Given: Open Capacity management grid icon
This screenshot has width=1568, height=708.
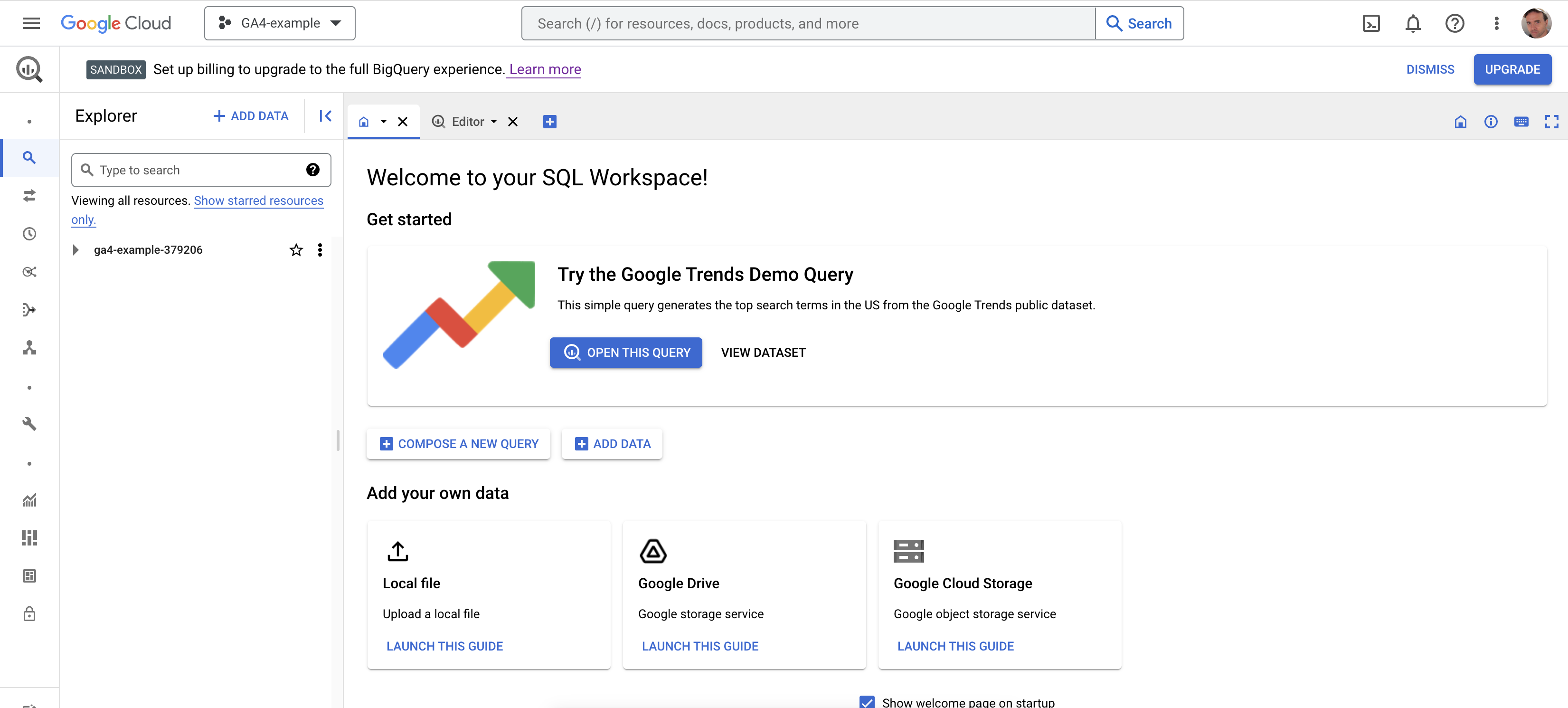Looking at the screenshot, I should click(29, 538).
